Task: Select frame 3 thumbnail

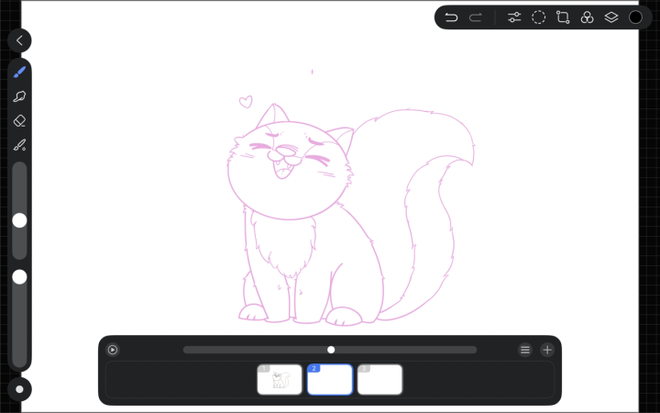Action: 380,380
